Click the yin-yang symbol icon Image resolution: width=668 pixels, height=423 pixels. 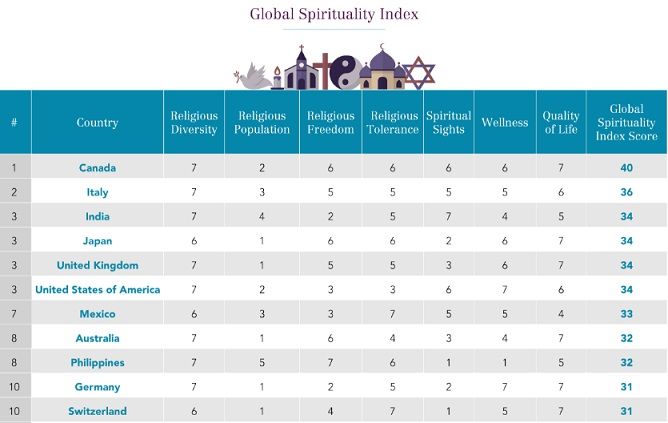tap(345, 70)
